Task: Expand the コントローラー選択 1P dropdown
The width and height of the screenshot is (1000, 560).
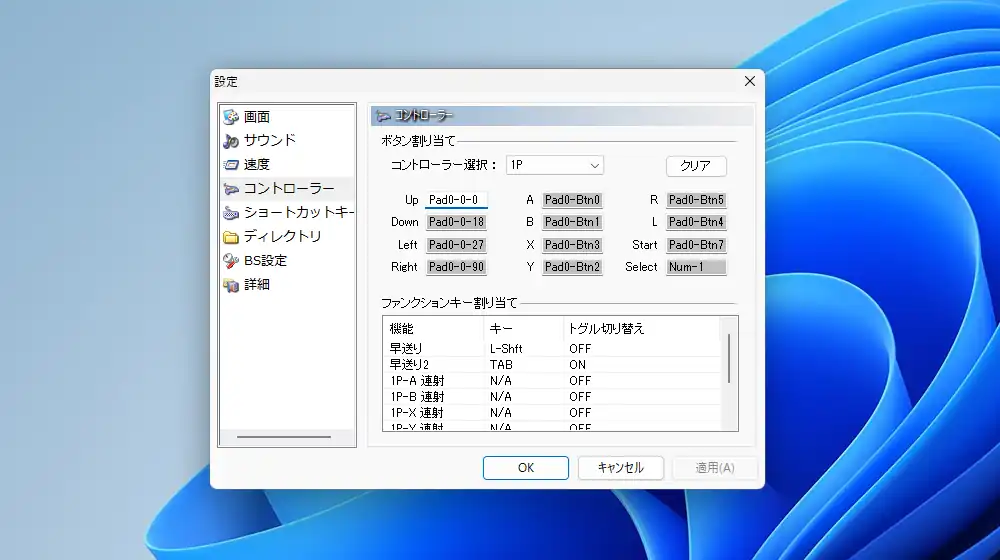Action: pos(555,165)
